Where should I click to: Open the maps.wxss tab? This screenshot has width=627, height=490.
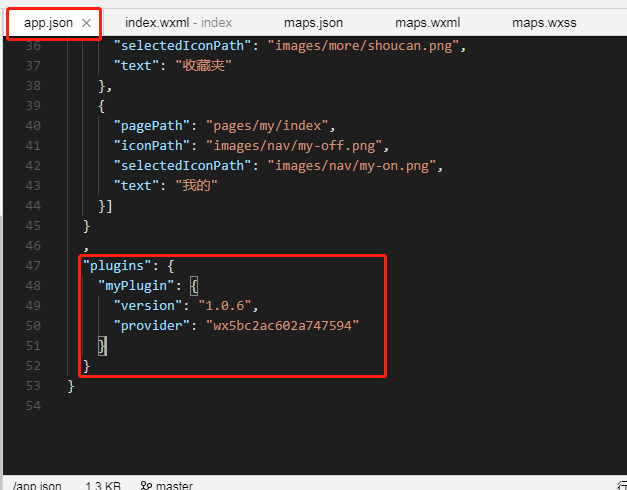(544, 23)
